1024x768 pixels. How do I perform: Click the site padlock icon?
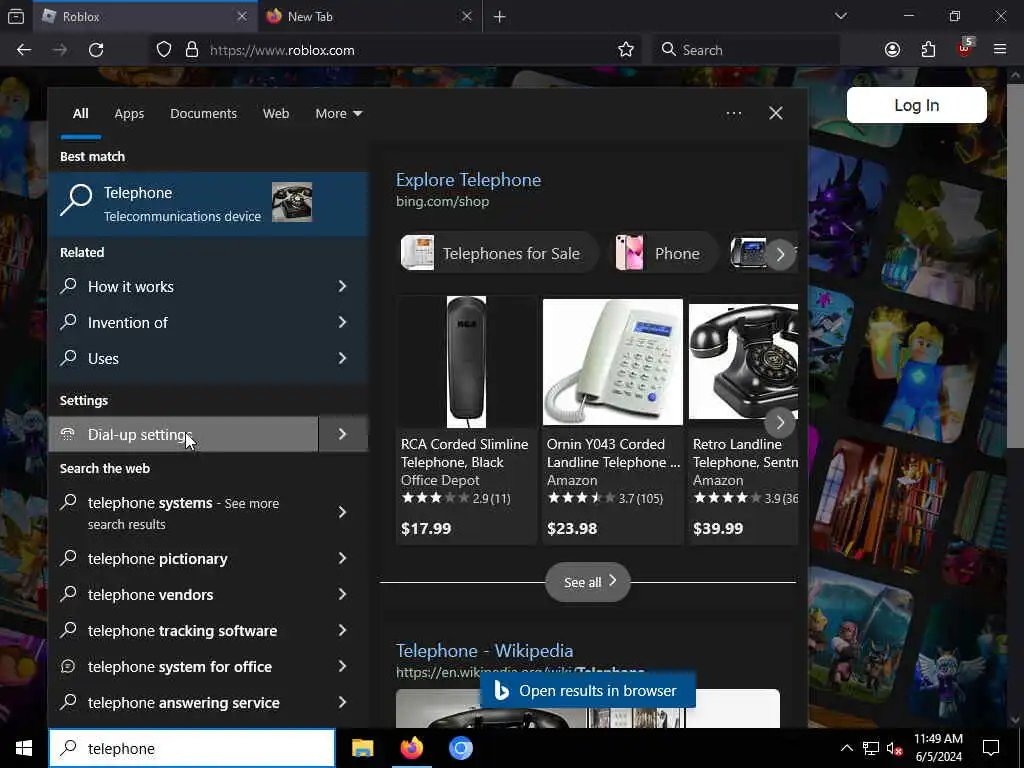192,50
